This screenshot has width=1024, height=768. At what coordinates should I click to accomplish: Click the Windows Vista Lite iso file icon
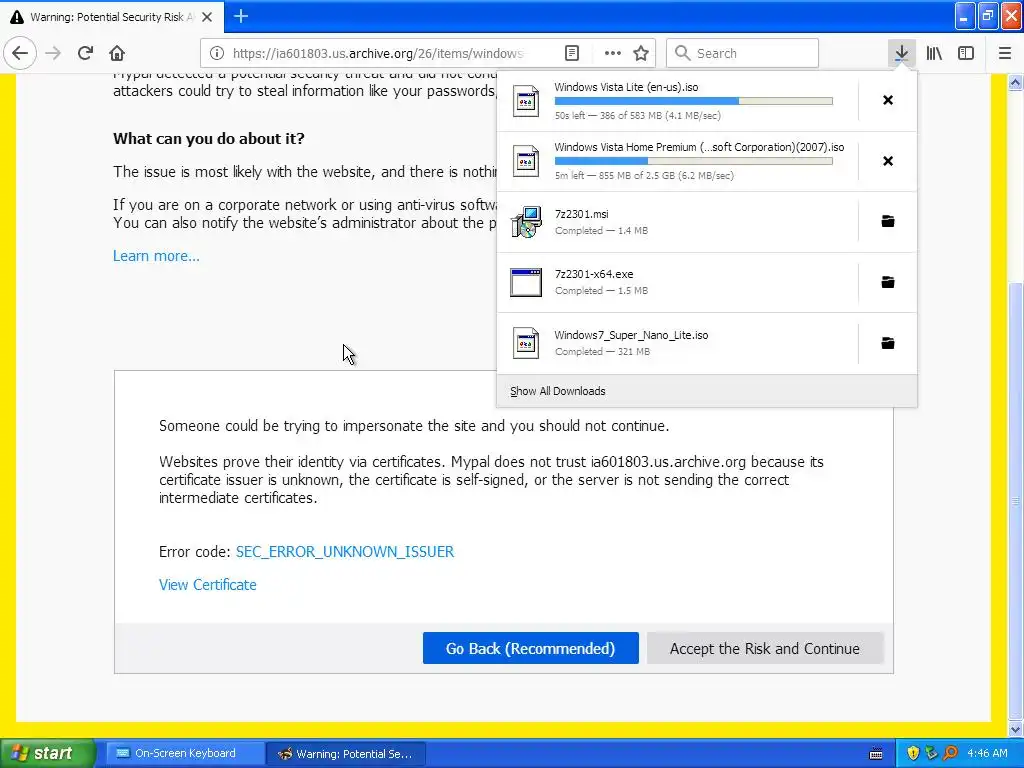pyautogui.click(x=526, y=101)
